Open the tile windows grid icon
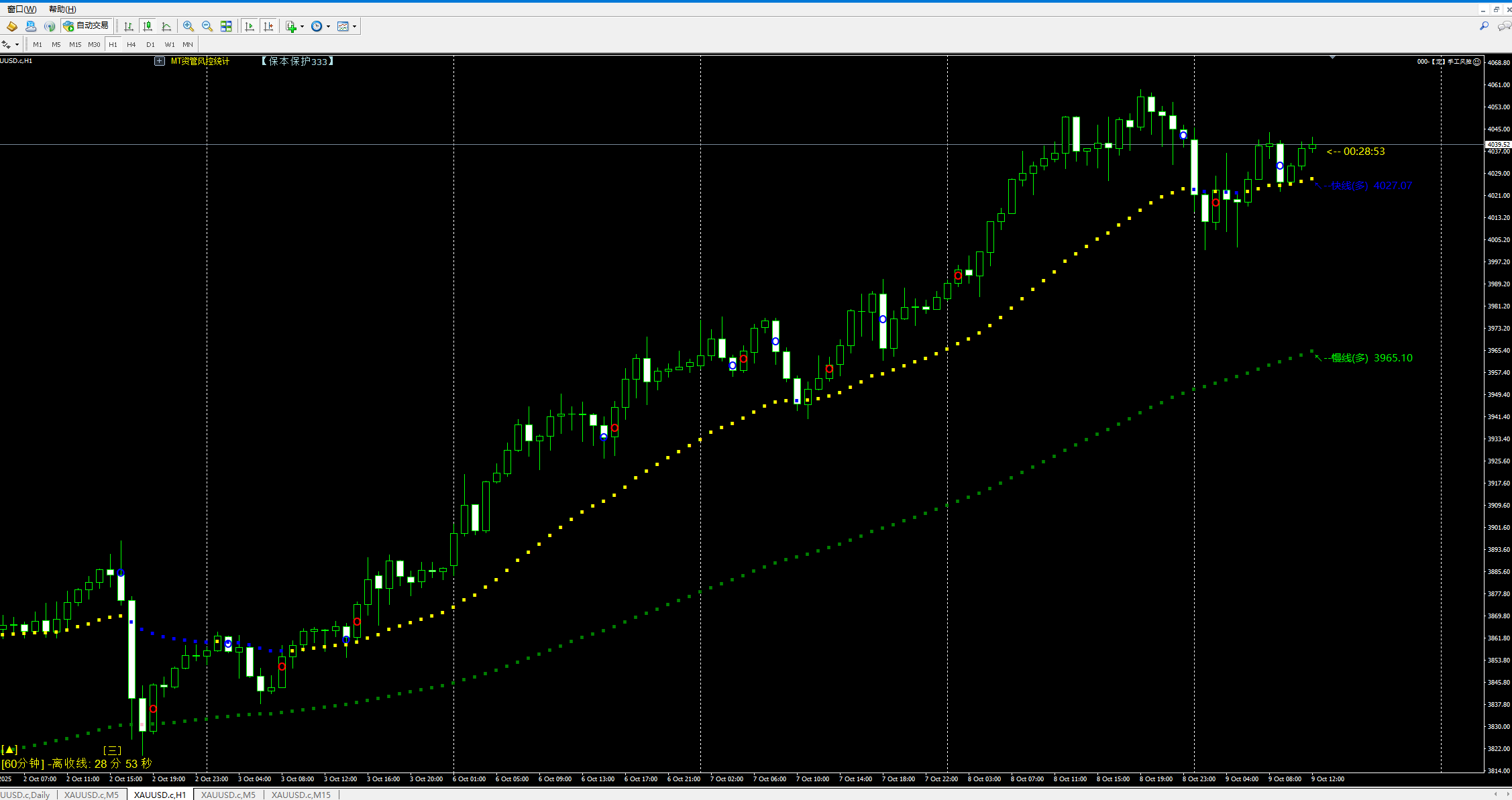Image resolution: width=1512 pixels, height=800 pixels. pos(226,26)
